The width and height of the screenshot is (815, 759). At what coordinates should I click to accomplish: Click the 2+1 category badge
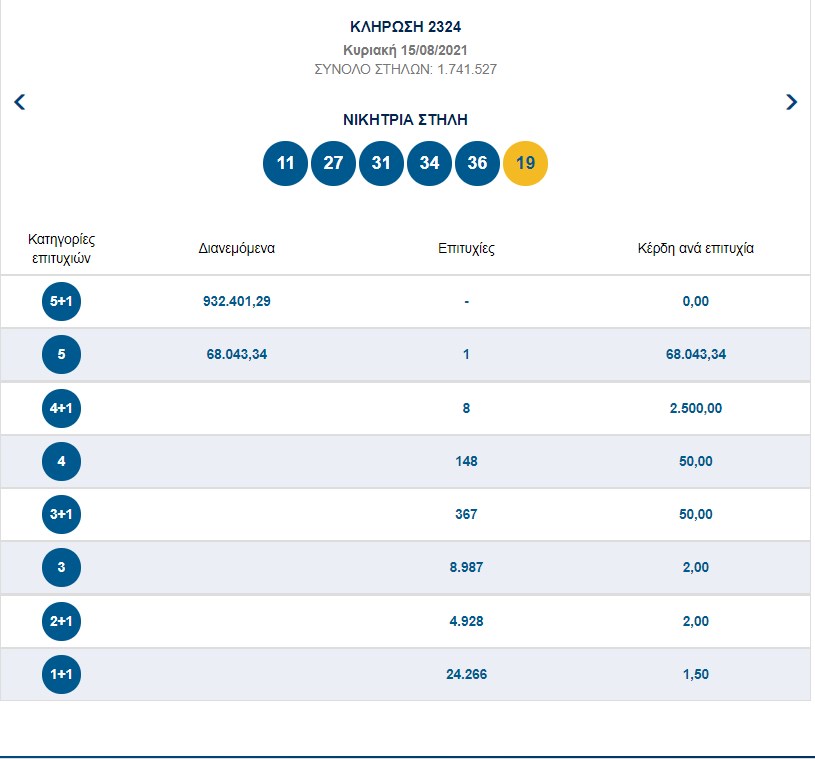pyautogui.click(x=61, y=621)
